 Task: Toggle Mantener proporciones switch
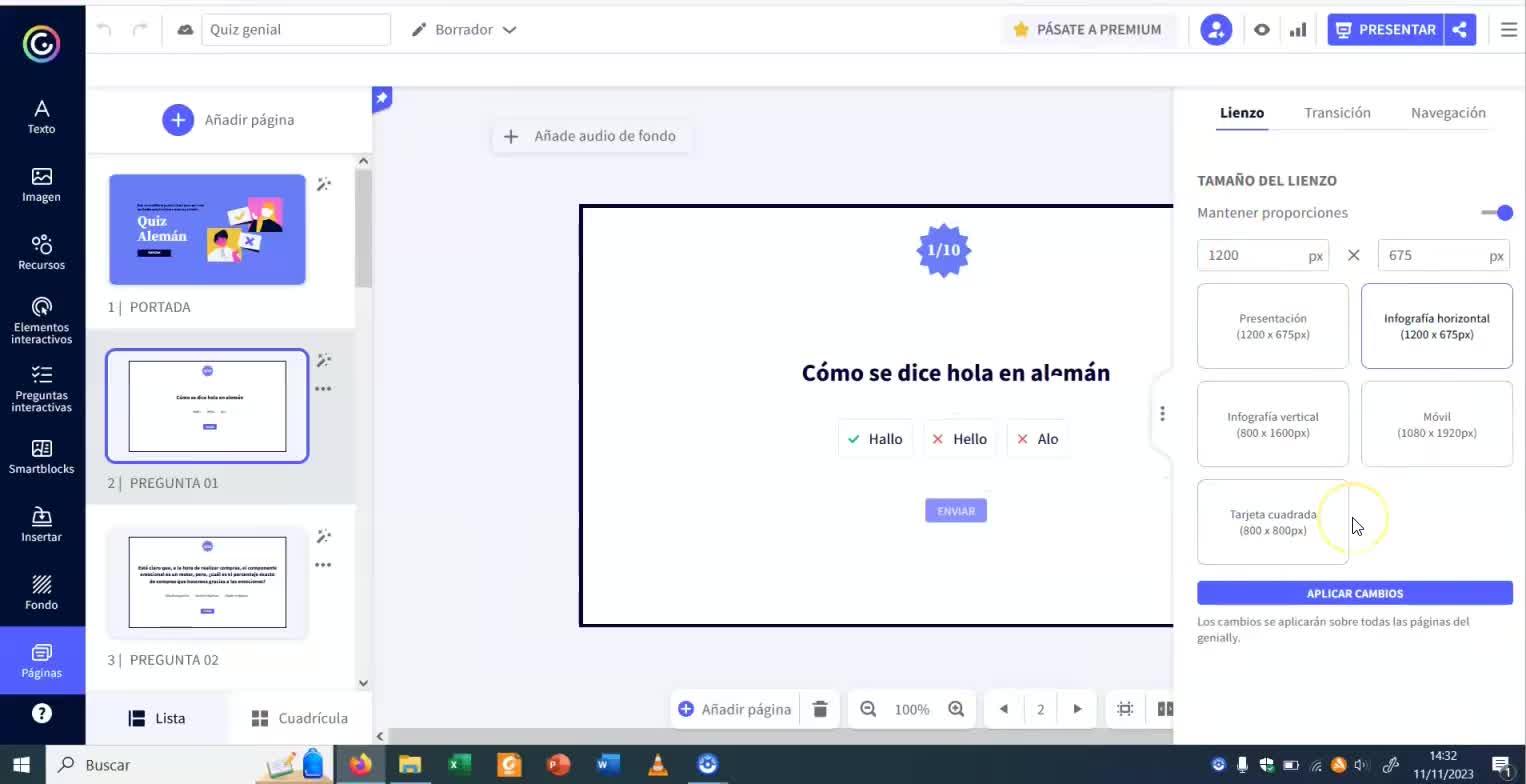coord(1497,213)
